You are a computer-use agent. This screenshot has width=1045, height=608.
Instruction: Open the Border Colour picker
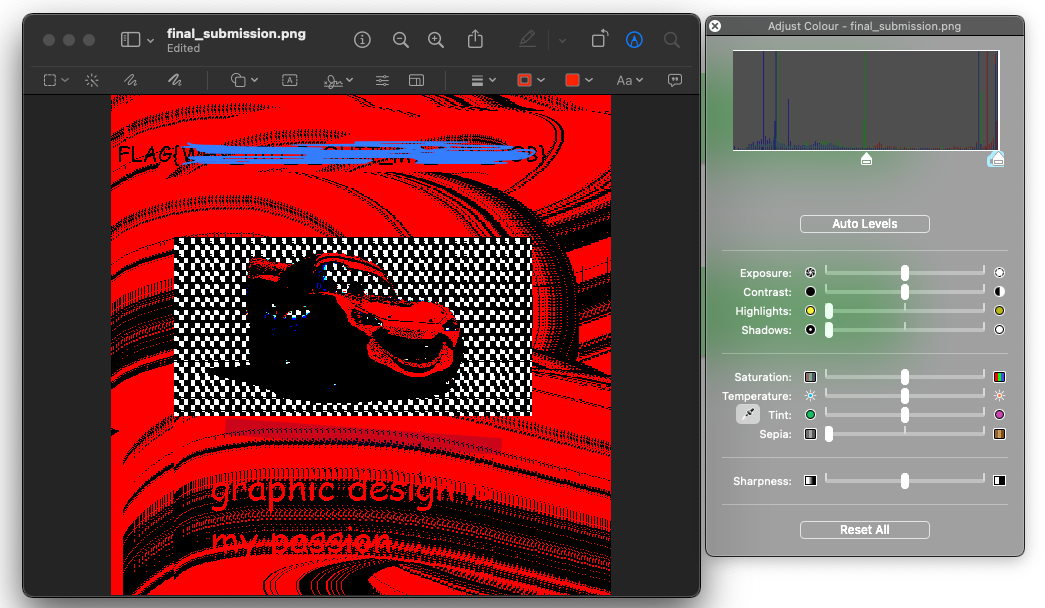point(530,80)
